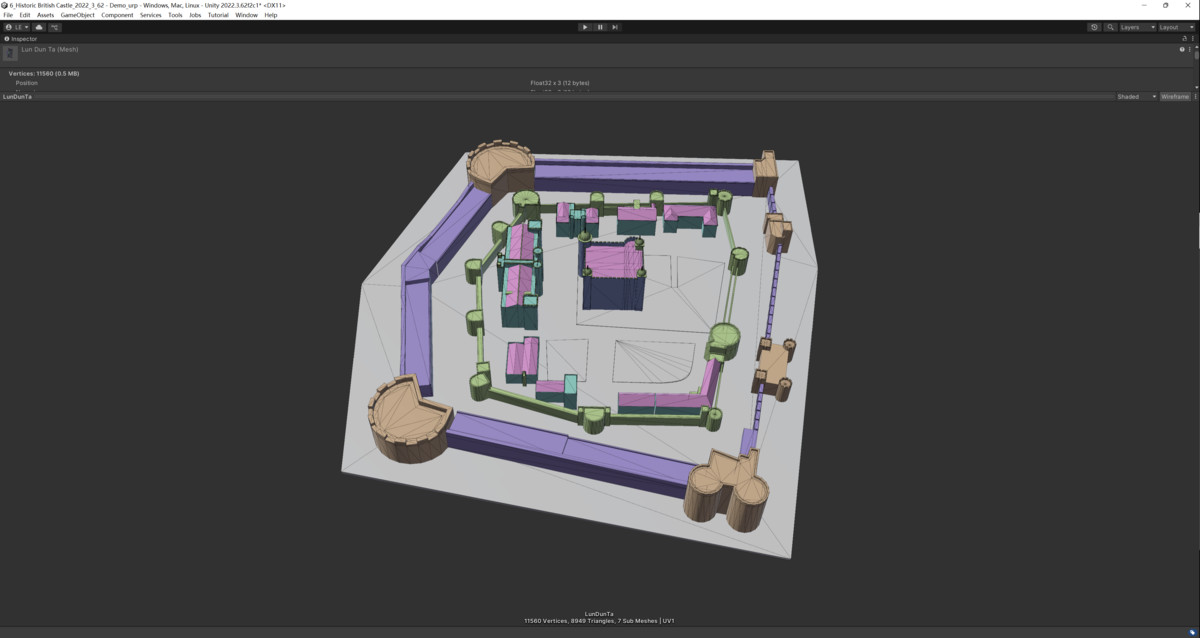Switch to the Inspector tab

25,39
